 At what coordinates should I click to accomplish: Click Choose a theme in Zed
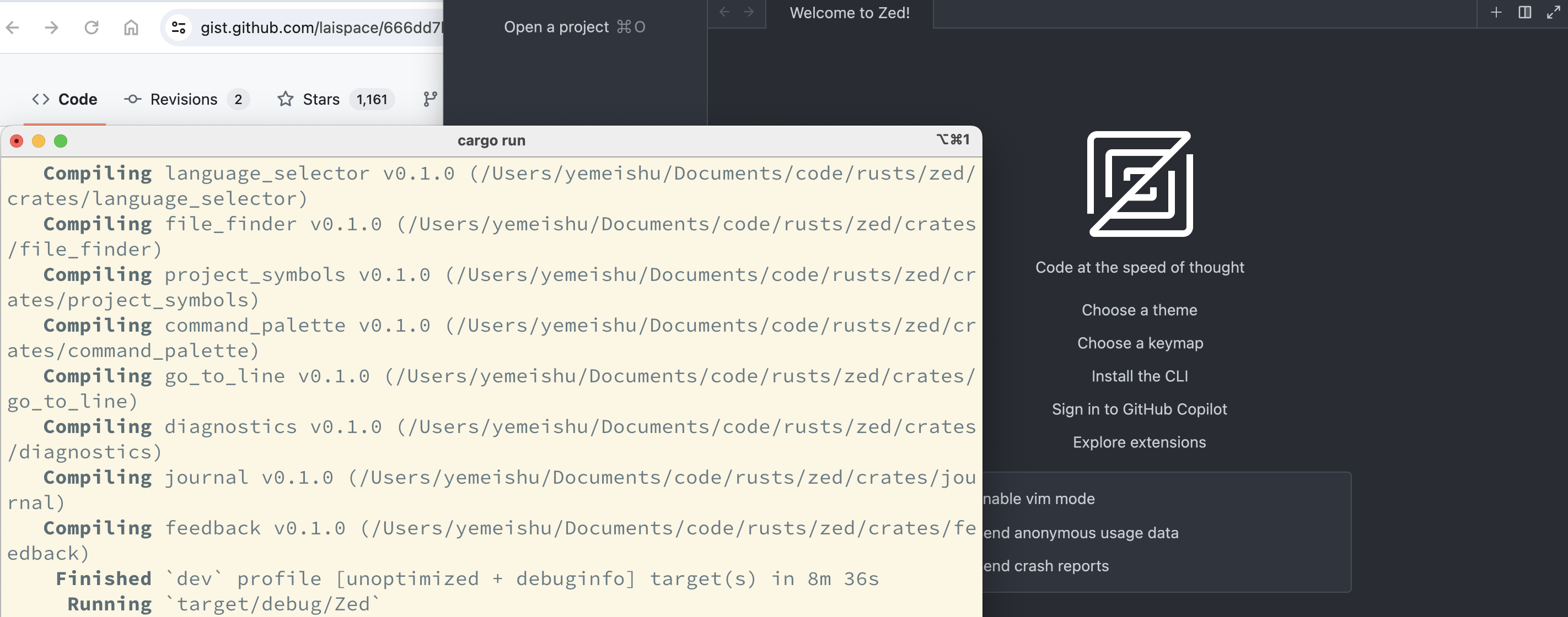[1140, 310]
